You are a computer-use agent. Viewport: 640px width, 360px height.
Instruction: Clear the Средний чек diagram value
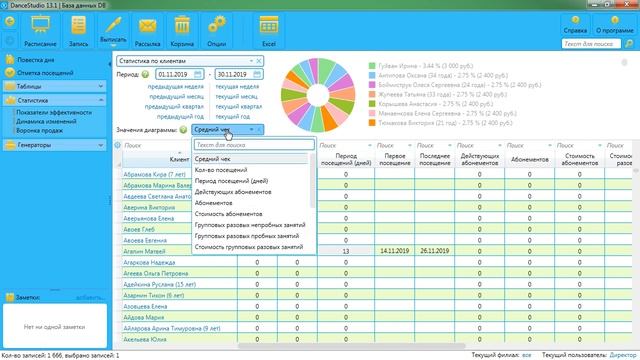[x=259, y=130]
